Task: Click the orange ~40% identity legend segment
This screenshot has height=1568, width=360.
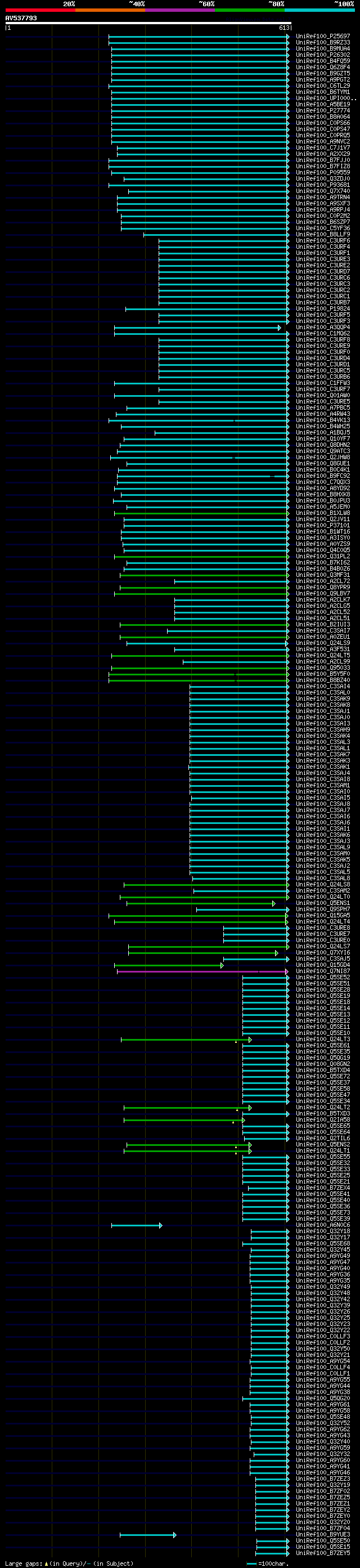Action: (x=110, y=10)
